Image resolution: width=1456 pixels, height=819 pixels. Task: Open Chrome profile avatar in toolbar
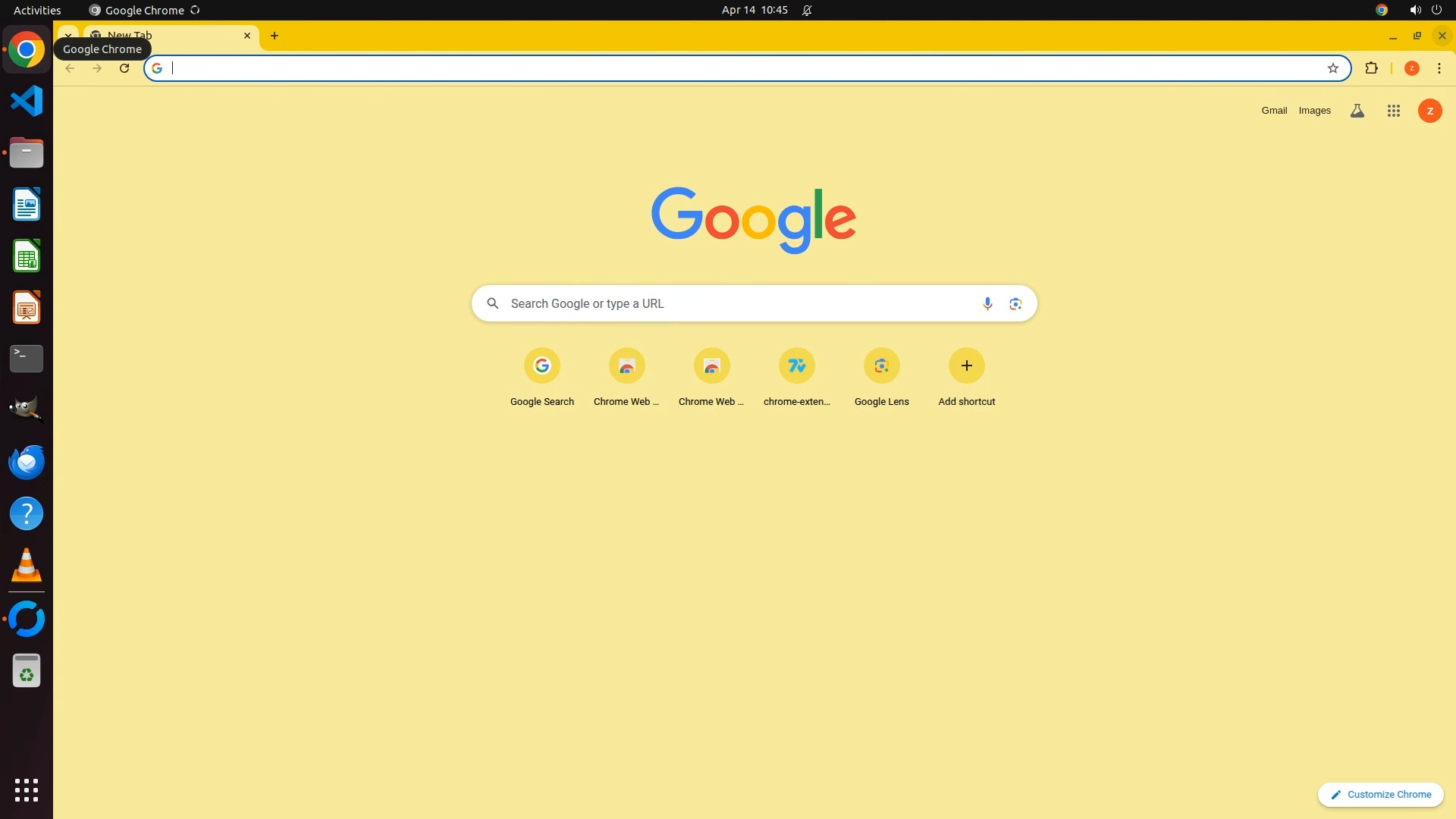pos(1411,68)
